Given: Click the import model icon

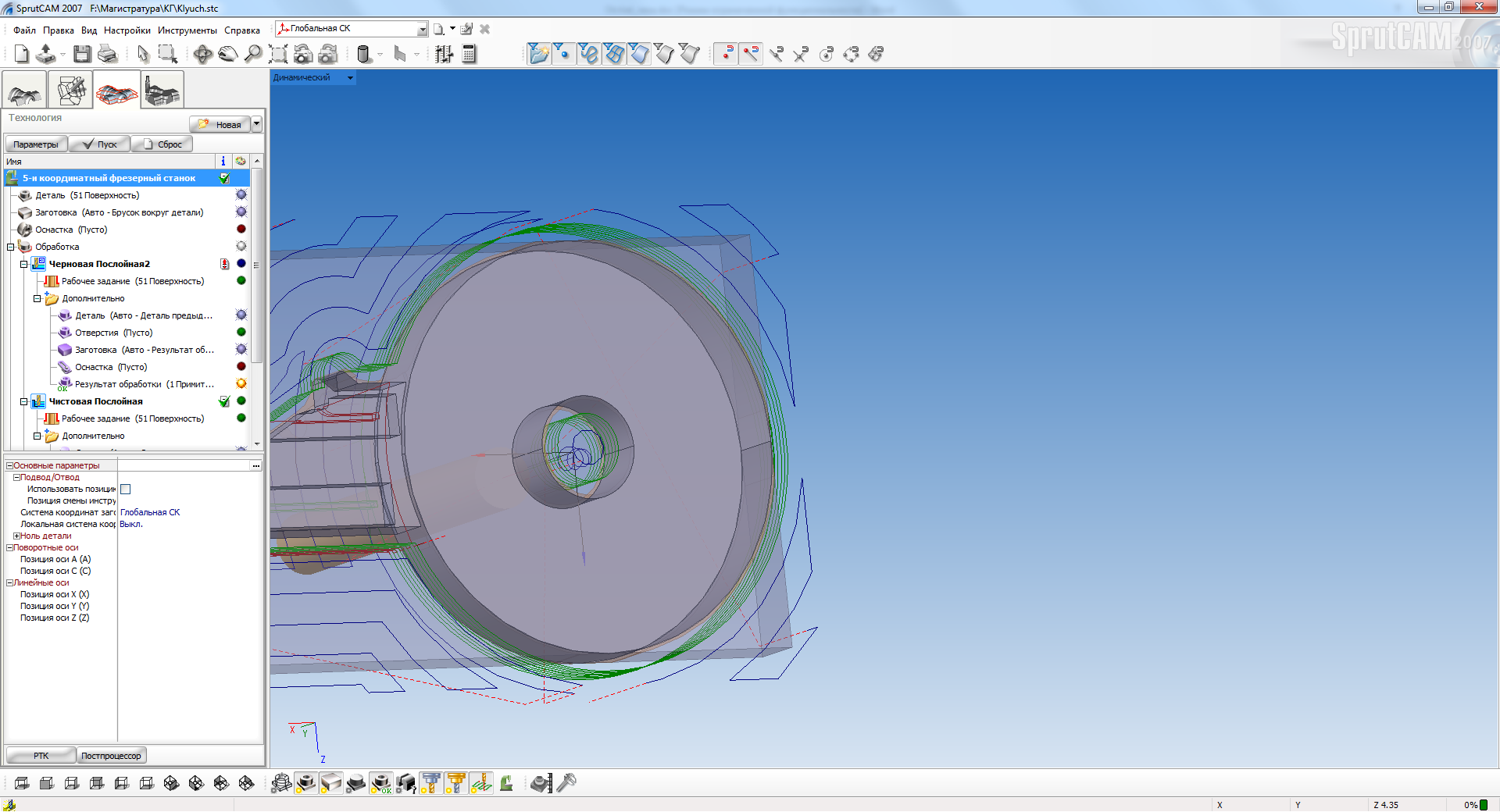Looking at the screenshot, I should pyautogui.click(x=46, y=54).
